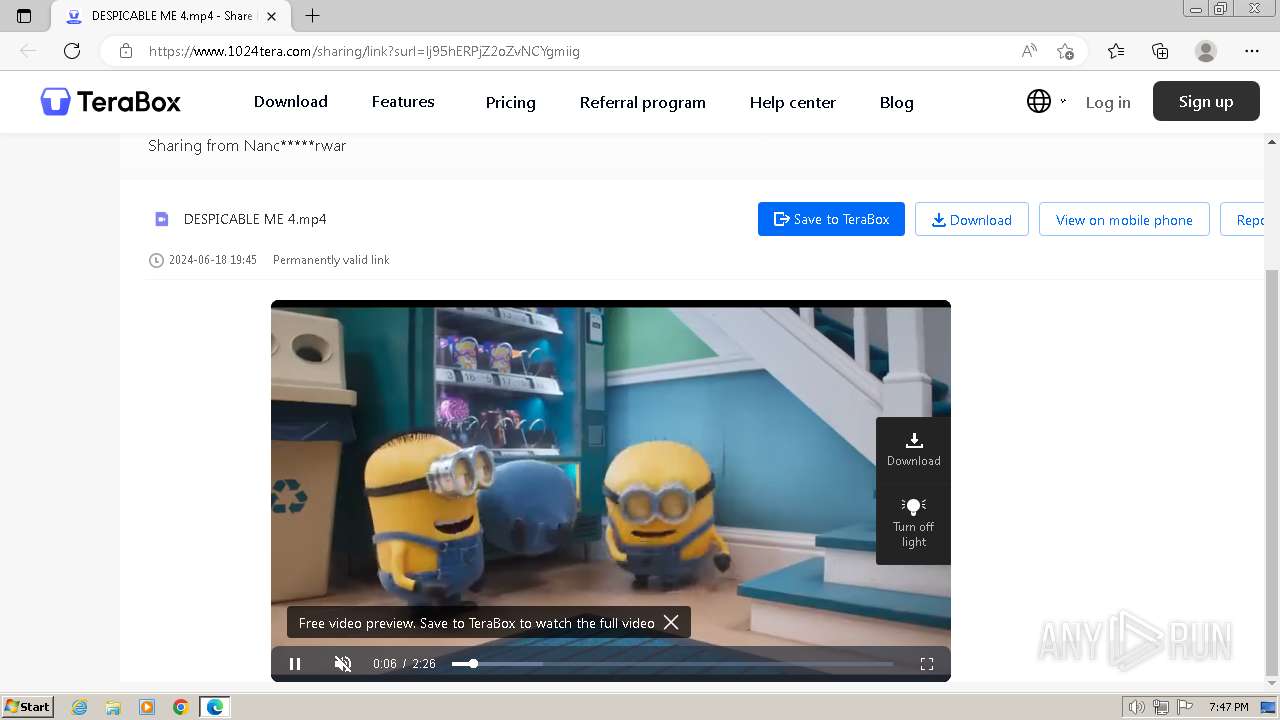Image resolution: width=1280 pixels, height=720 pixels.
Task: Open the Referral program page
Action: (x=642, y=102)
